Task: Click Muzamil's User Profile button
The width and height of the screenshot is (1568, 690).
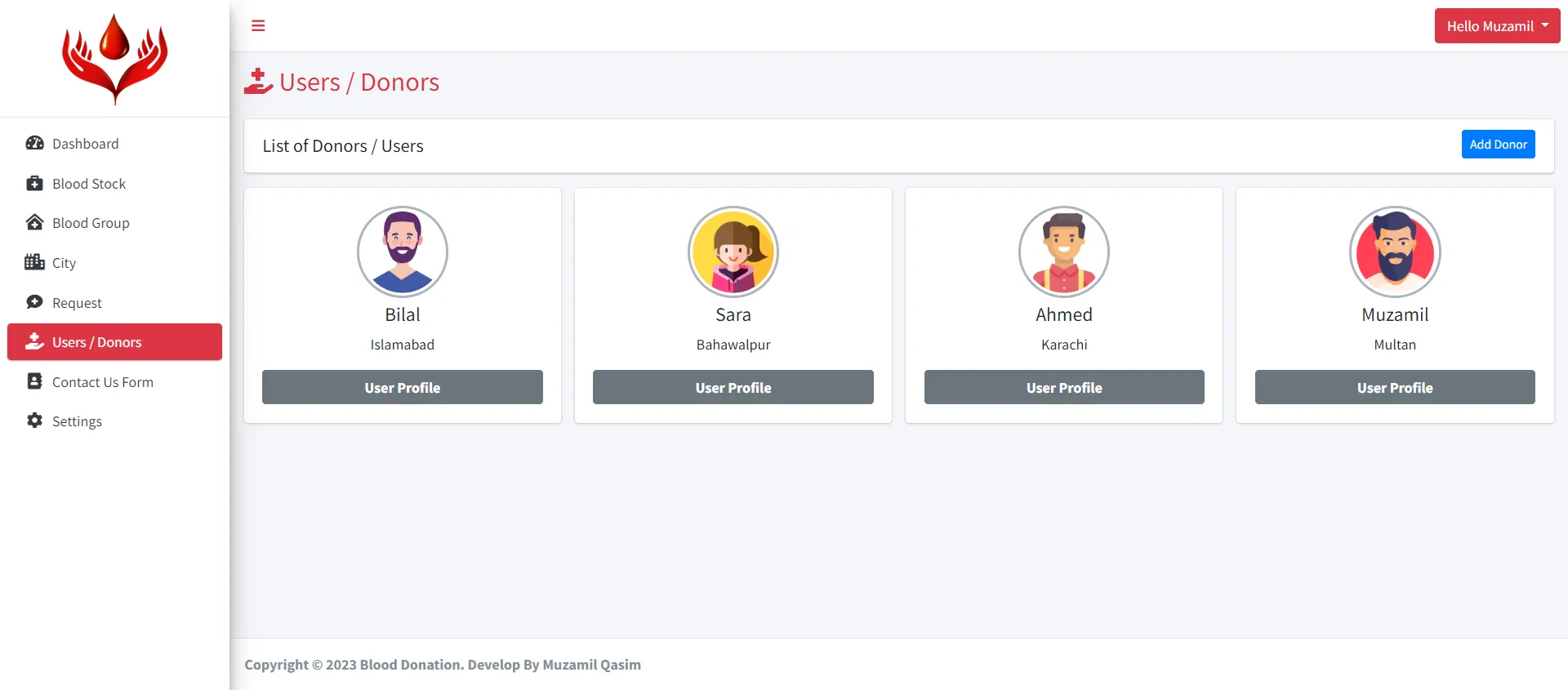Action: coord(1394,387)
